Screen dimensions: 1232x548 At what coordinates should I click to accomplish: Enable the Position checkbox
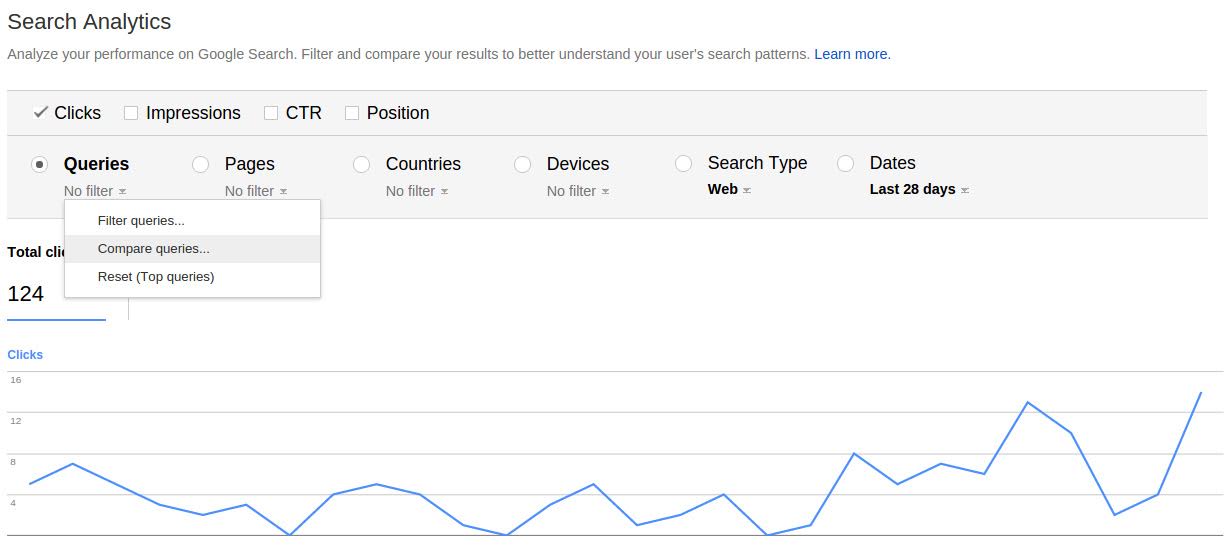[x=352, y=113]
